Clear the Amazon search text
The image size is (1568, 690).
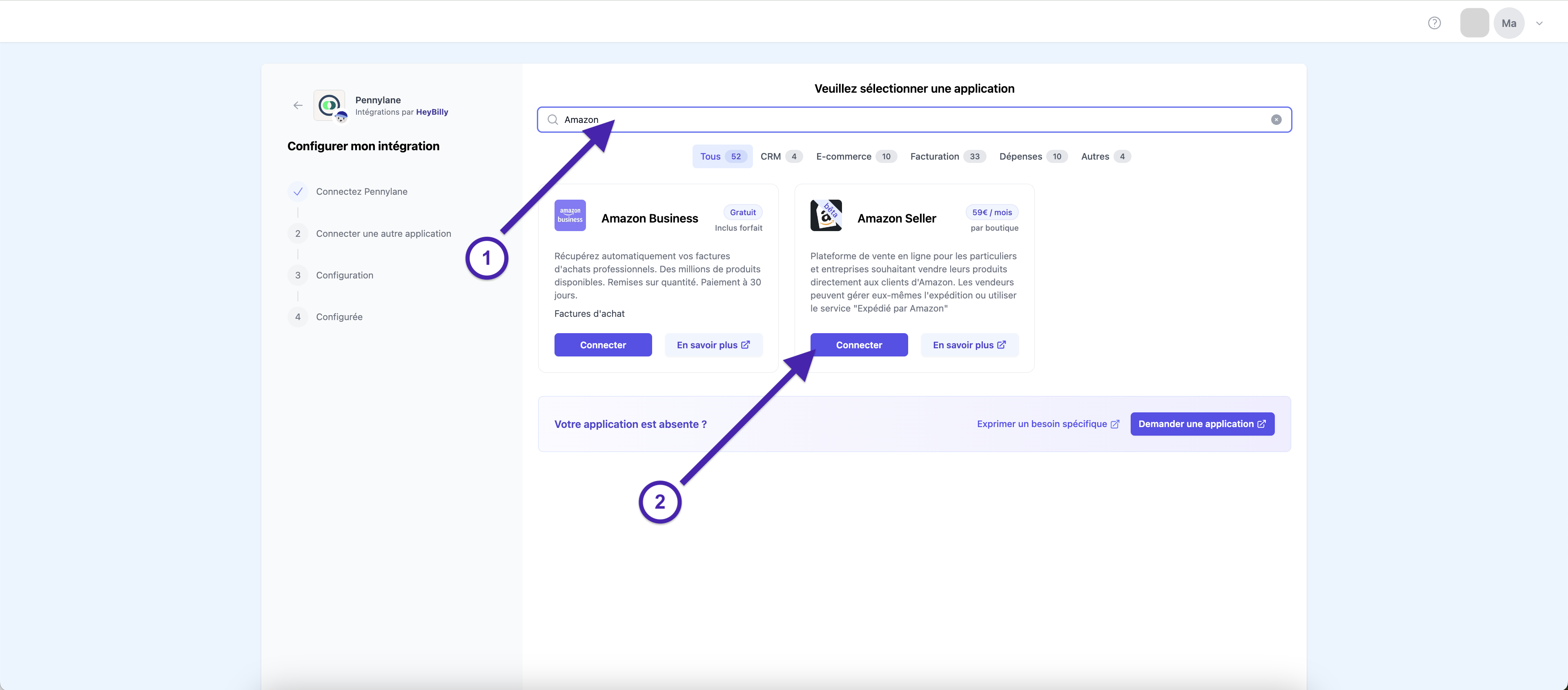pyautogui.click(x=1276, y=120)
